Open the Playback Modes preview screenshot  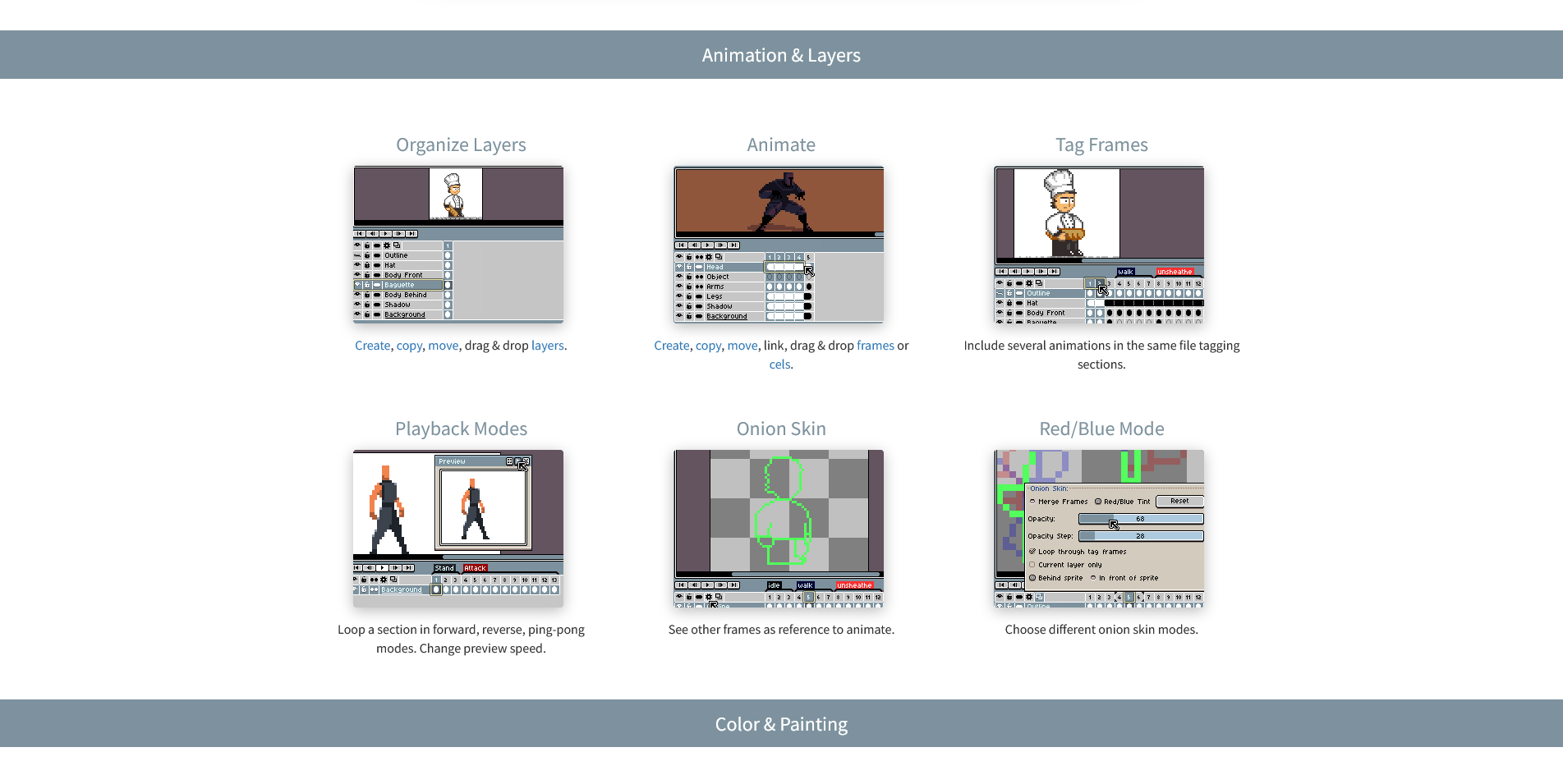tap(458, 529)
